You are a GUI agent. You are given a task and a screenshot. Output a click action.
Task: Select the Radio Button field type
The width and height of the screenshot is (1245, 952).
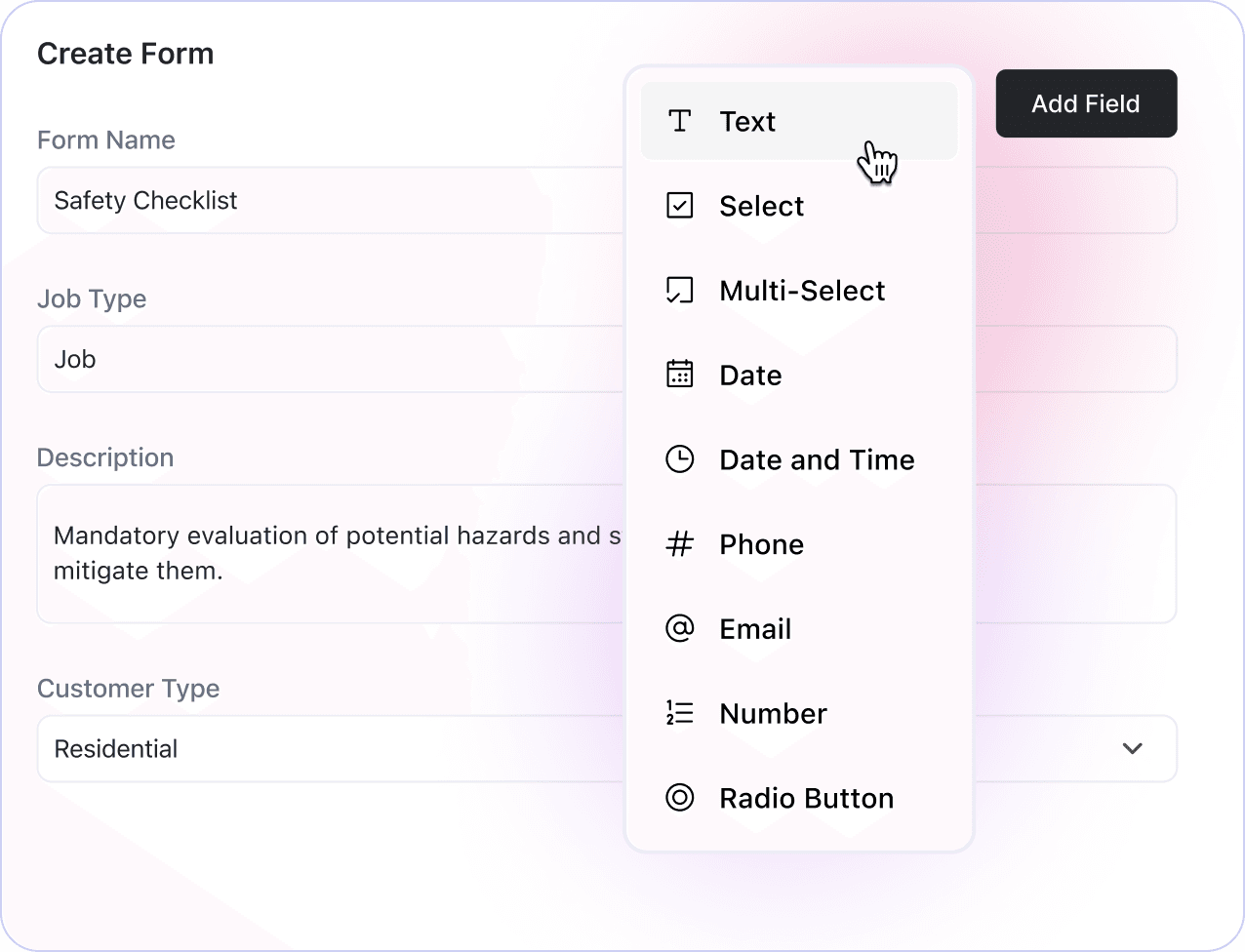pyautogui.click(x=806, y=798)
